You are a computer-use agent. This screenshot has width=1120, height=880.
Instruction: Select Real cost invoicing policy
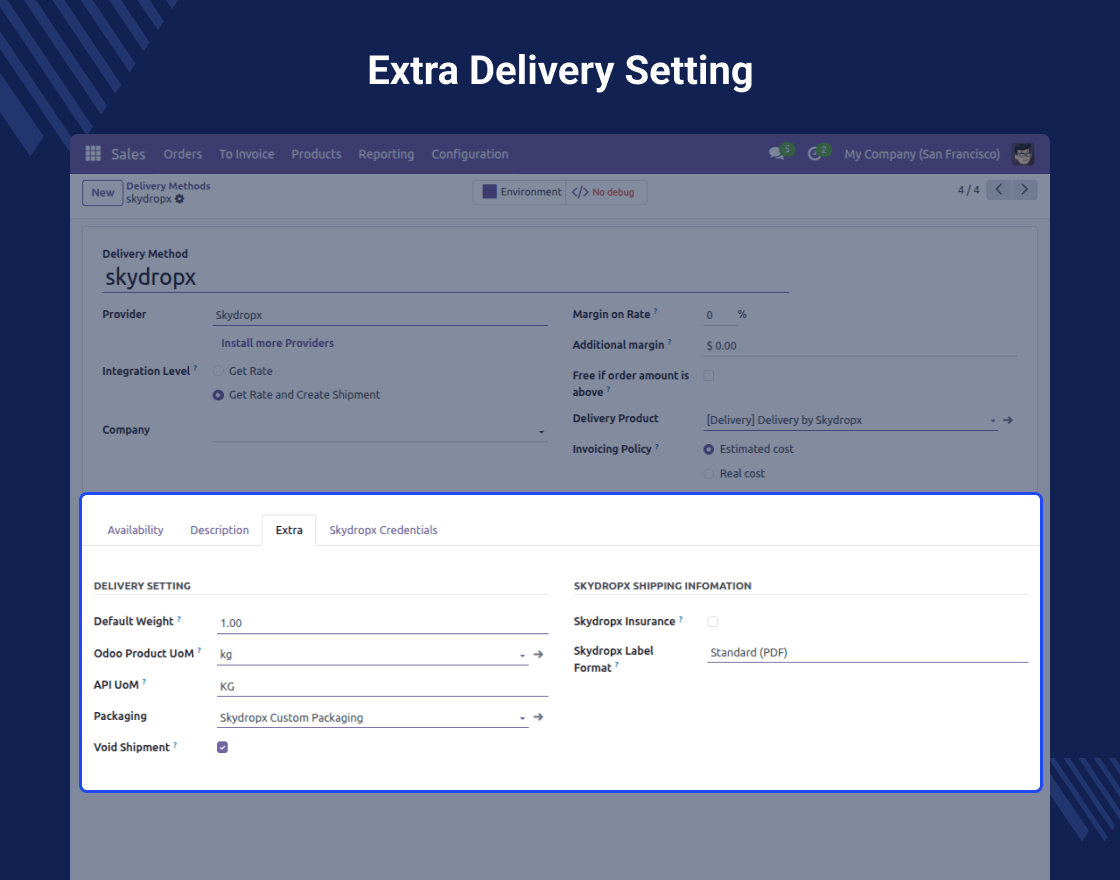709,474
